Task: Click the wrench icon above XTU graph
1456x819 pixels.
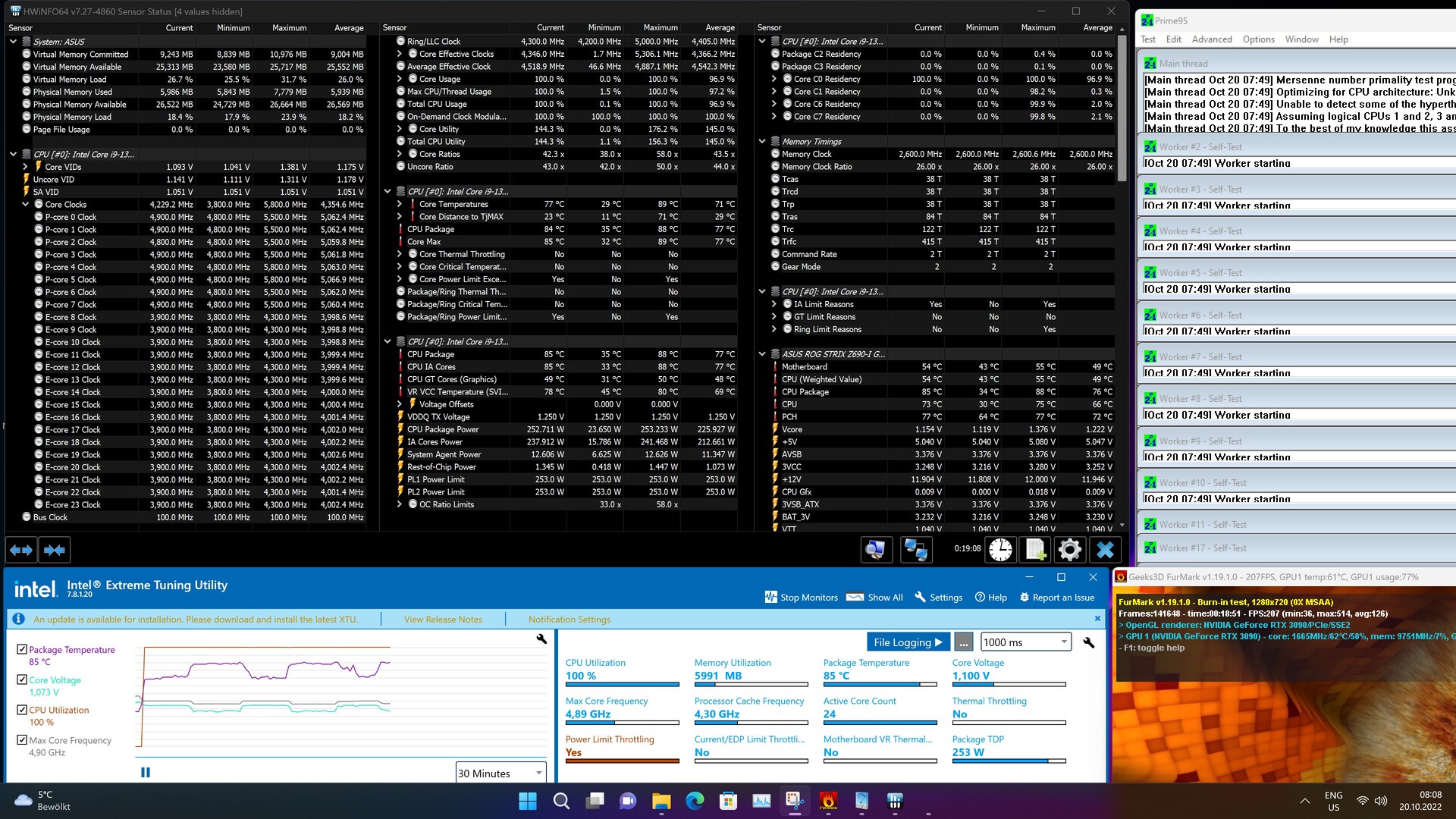Action: (x=541, y=639)
